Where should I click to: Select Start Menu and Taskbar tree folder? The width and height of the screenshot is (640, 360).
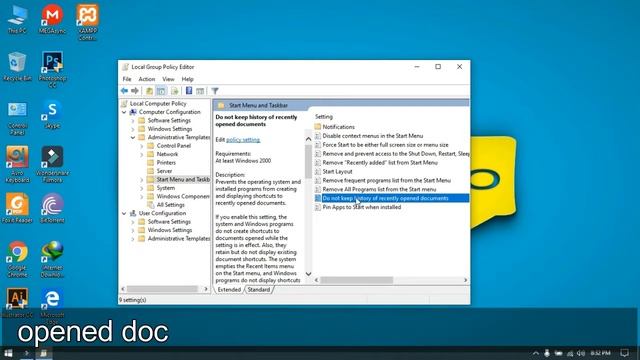(x=183, y=180)
